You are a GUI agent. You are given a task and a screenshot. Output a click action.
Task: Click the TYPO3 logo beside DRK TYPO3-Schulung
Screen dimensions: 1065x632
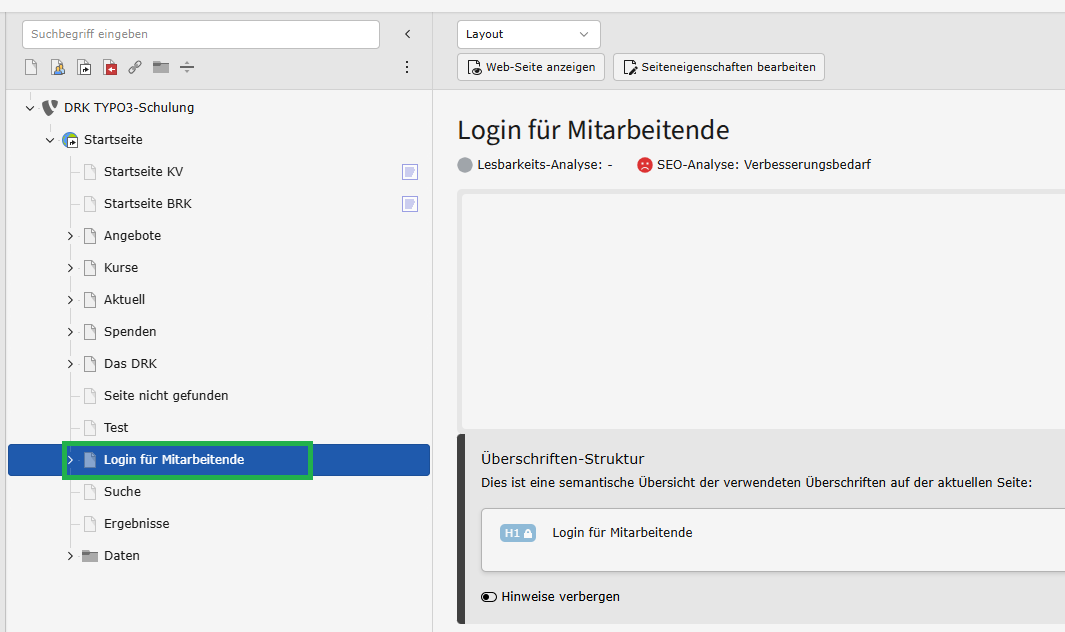50,107
